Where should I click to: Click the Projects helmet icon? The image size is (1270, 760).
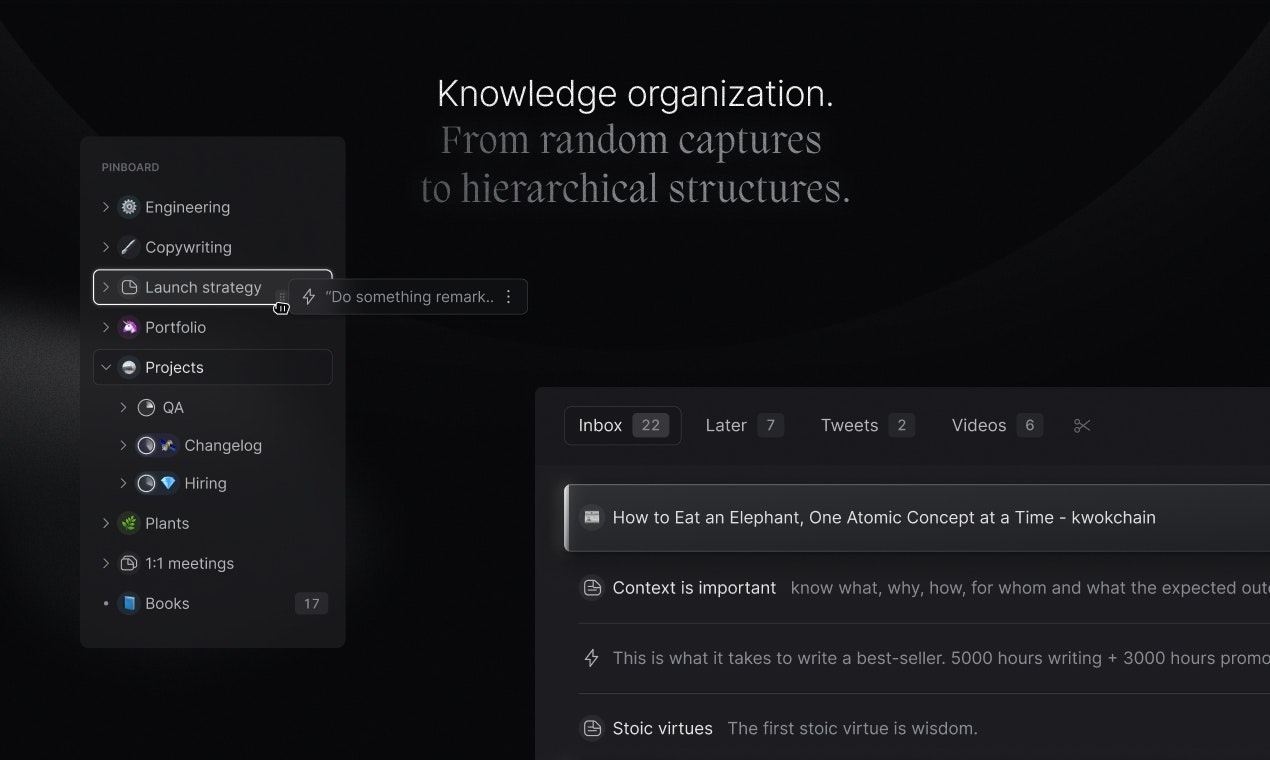pos(128,367)
